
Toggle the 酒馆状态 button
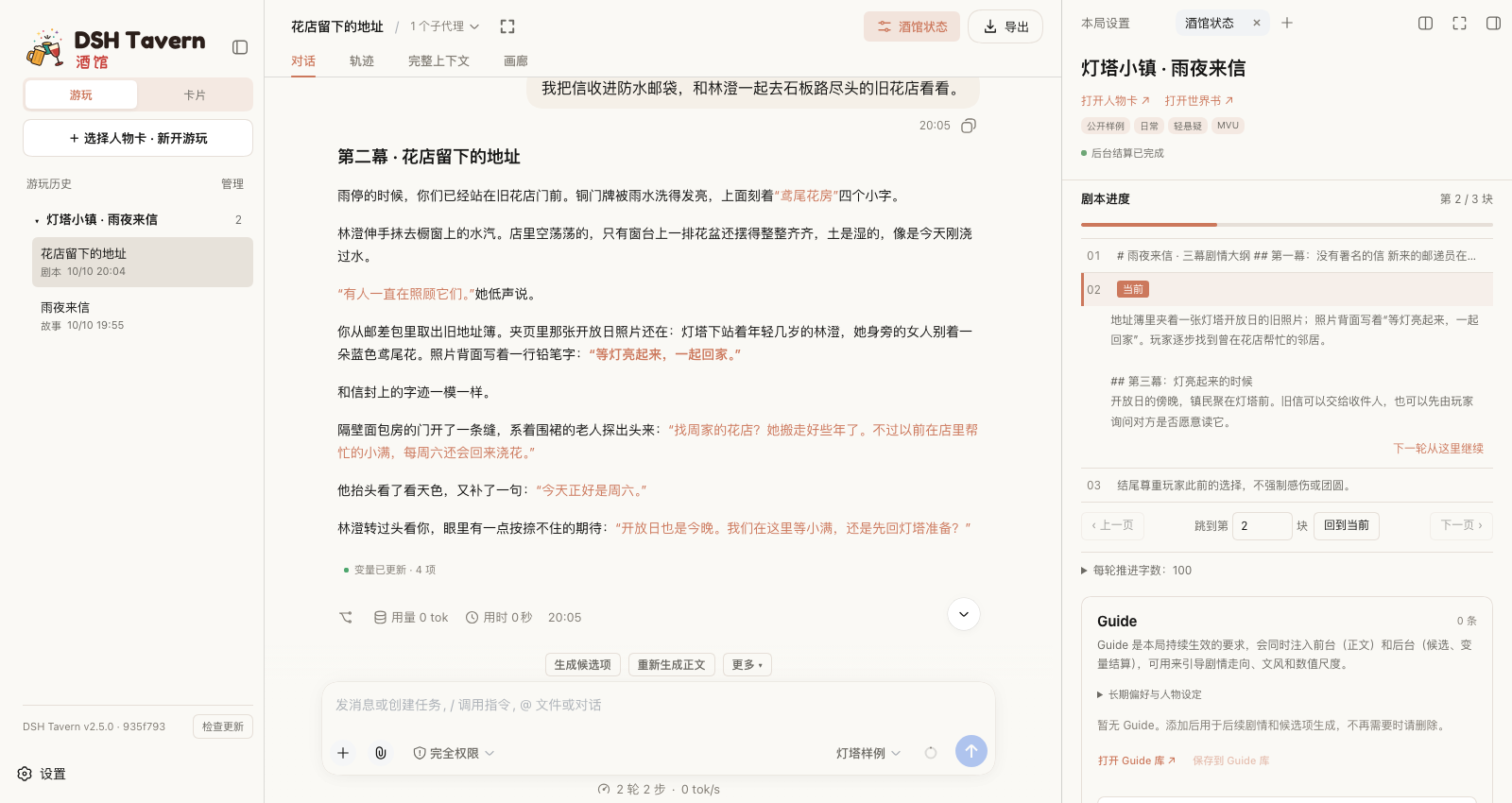coord(912,26)
